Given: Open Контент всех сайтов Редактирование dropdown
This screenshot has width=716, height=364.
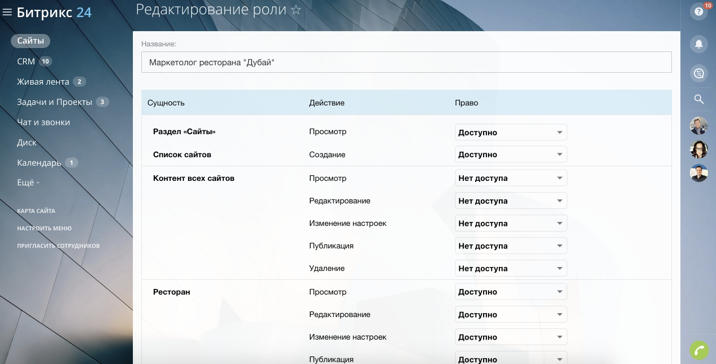Looking at the screenshot, I should point(511,200).
